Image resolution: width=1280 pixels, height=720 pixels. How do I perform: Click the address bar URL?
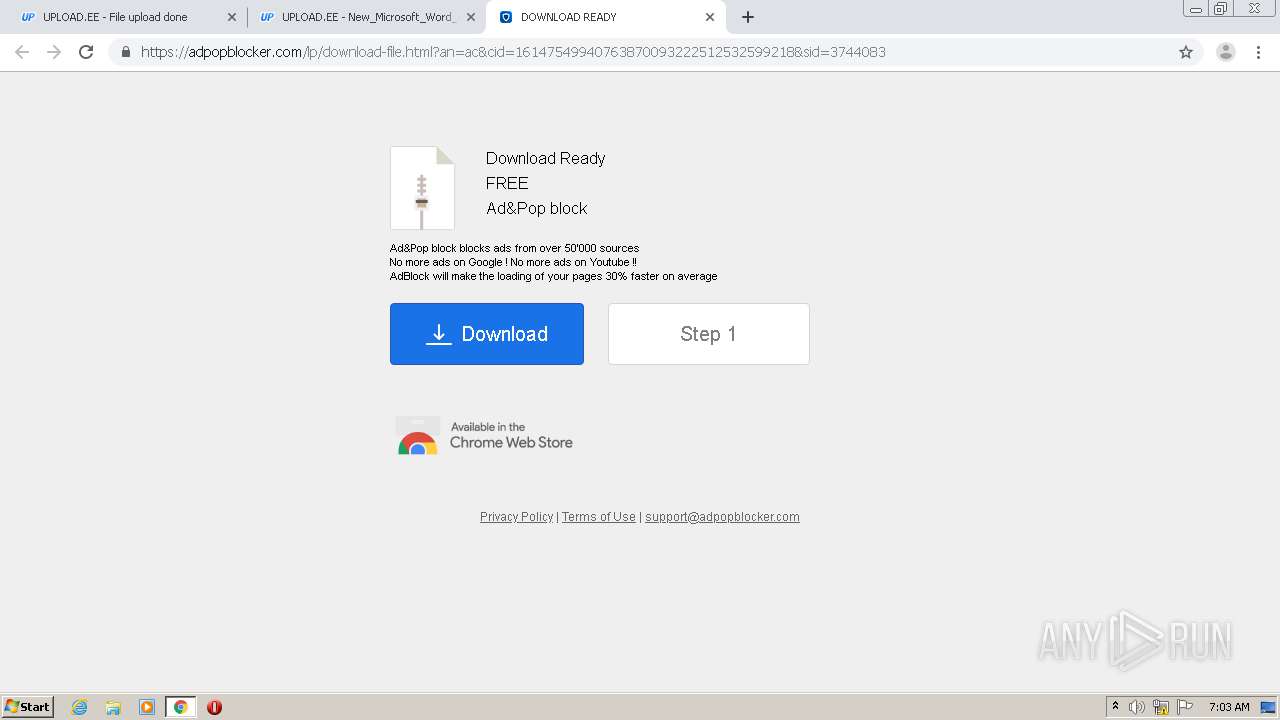tap(513, 52)
